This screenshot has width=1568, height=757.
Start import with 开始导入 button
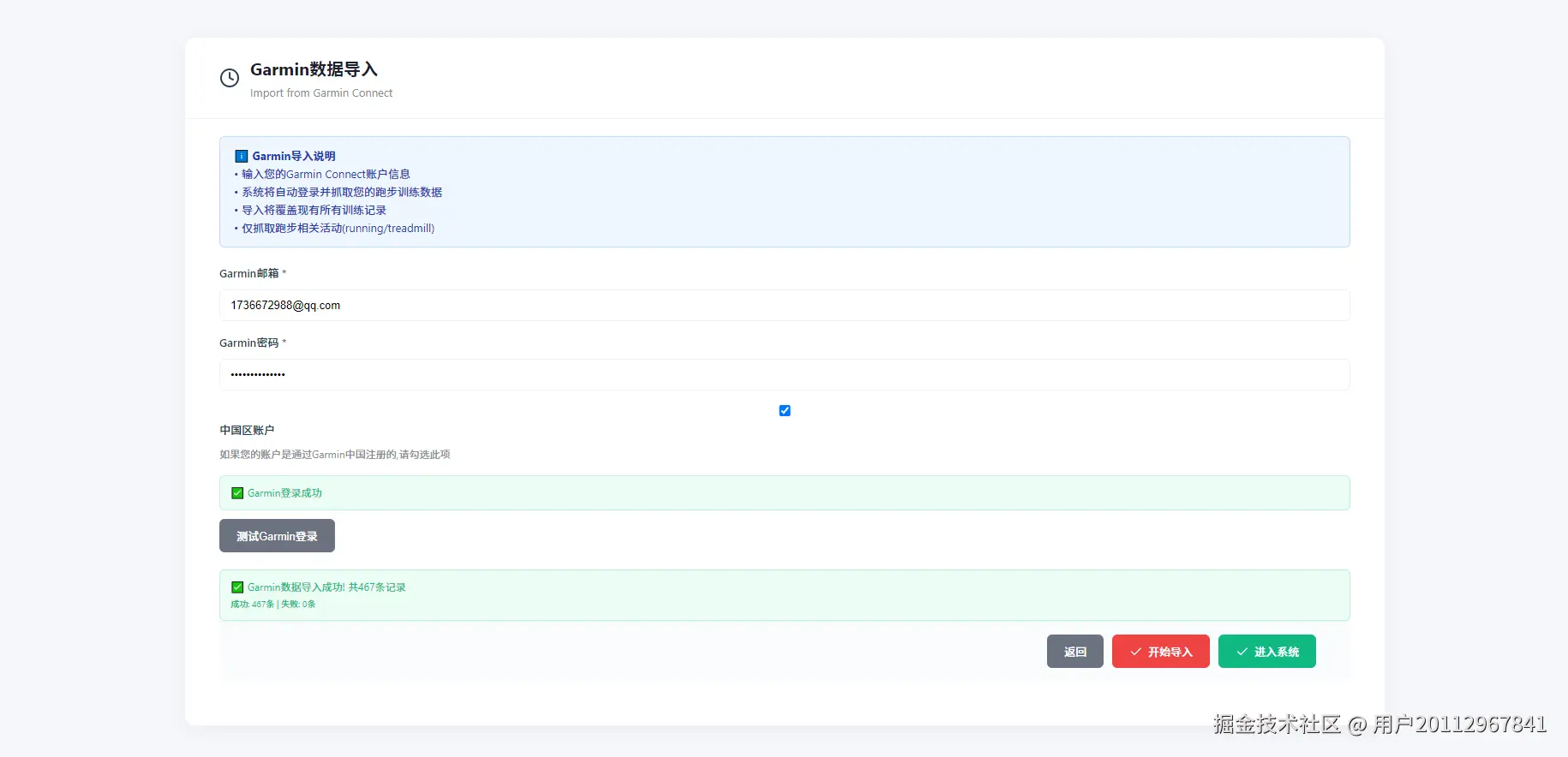coord(1161,652)
